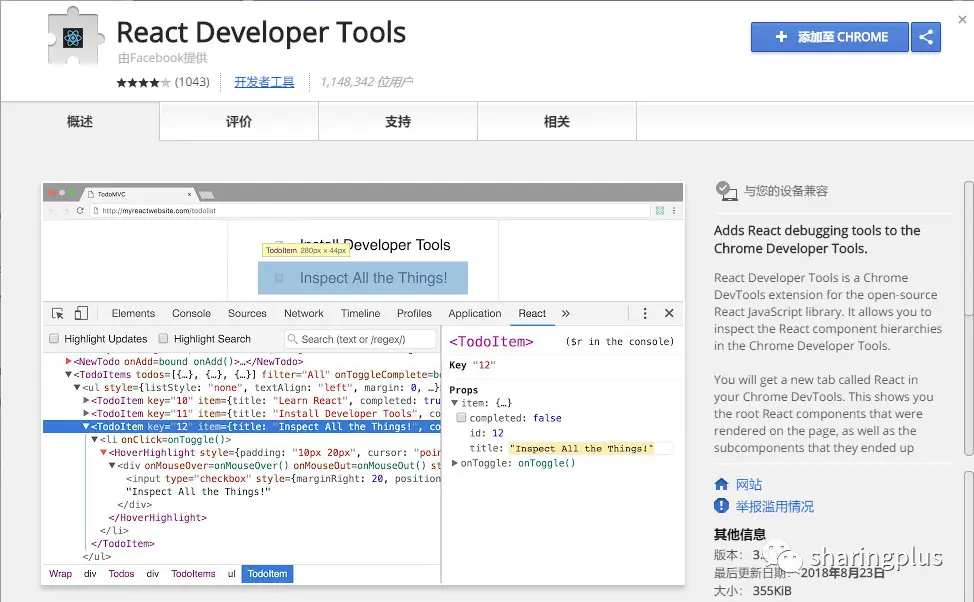Open the Application DevTools tab

tap(475, 313)
